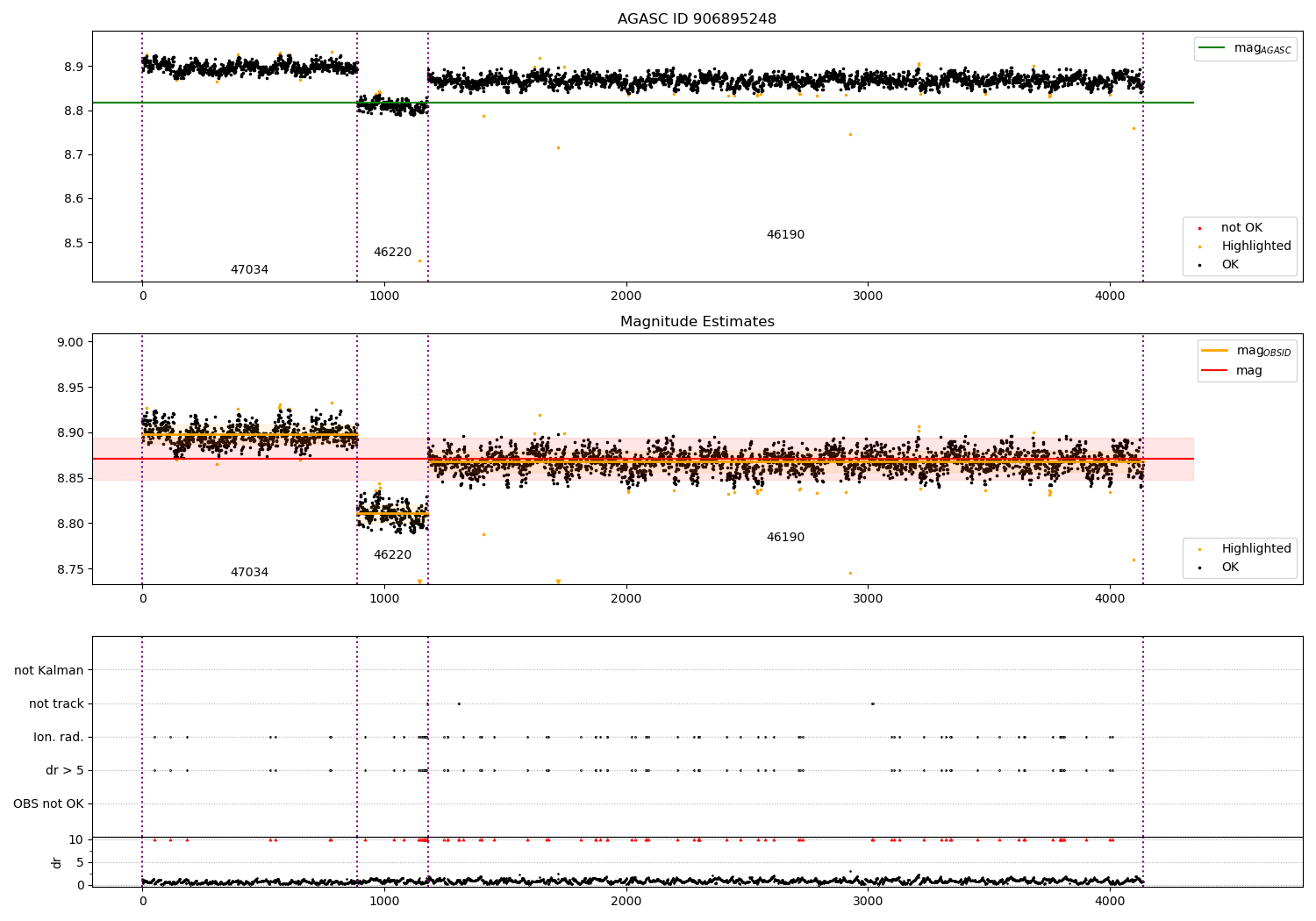
Task: Click y-axis tick 8.95 in Magnitude Estimates plot
Action: (x=70, y=389)
